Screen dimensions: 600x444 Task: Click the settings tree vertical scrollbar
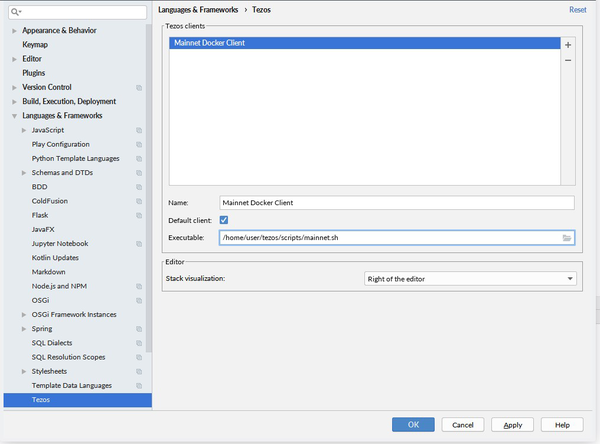tap(149, 188)
